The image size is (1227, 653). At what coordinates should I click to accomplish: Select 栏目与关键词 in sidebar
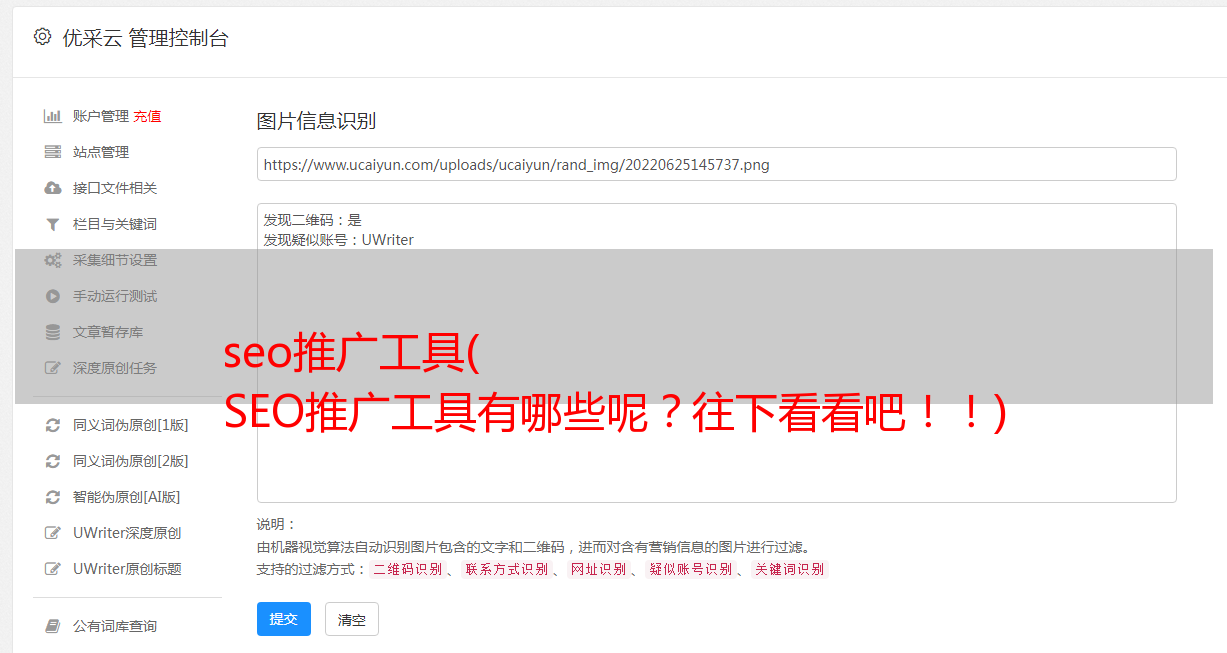click(115, 224)
